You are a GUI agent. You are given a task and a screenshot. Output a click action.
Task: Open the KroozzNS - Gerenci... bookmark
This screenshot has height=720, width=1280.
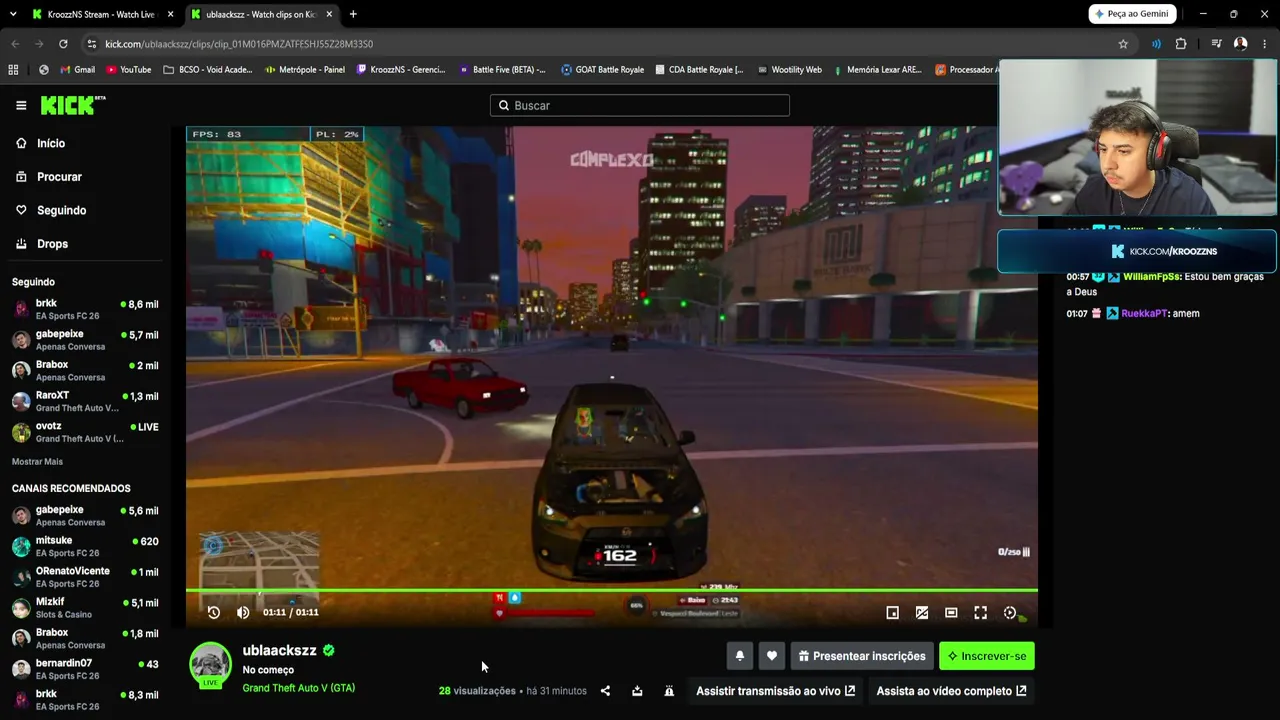point(401,70)
